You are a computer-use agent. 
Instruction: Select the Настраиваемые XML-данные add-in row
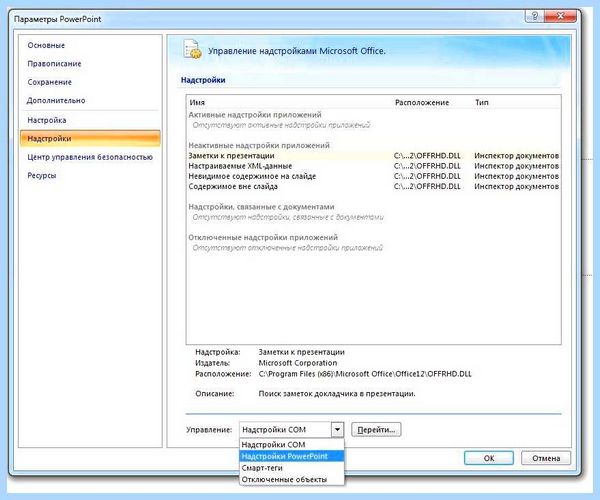tap(373, 166)
